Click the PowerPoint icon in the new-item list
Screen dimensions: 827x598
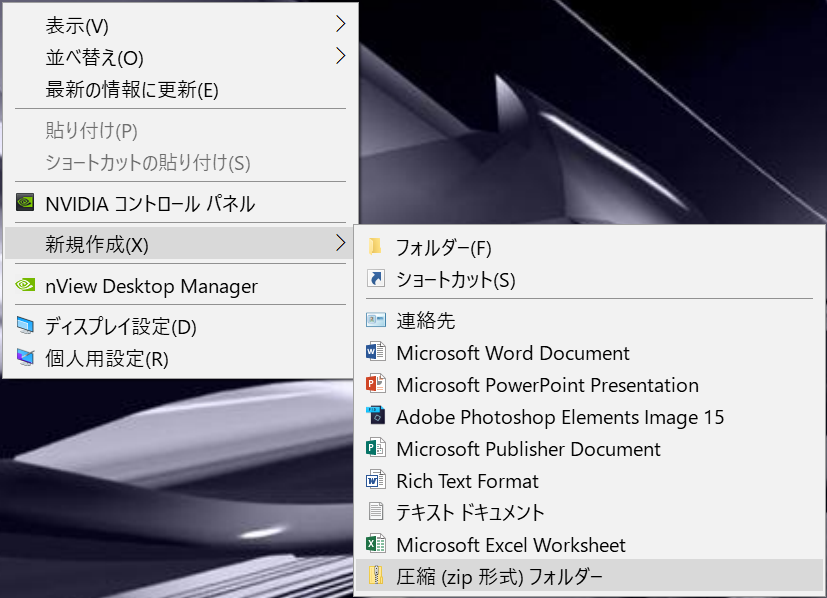point(376,384)
